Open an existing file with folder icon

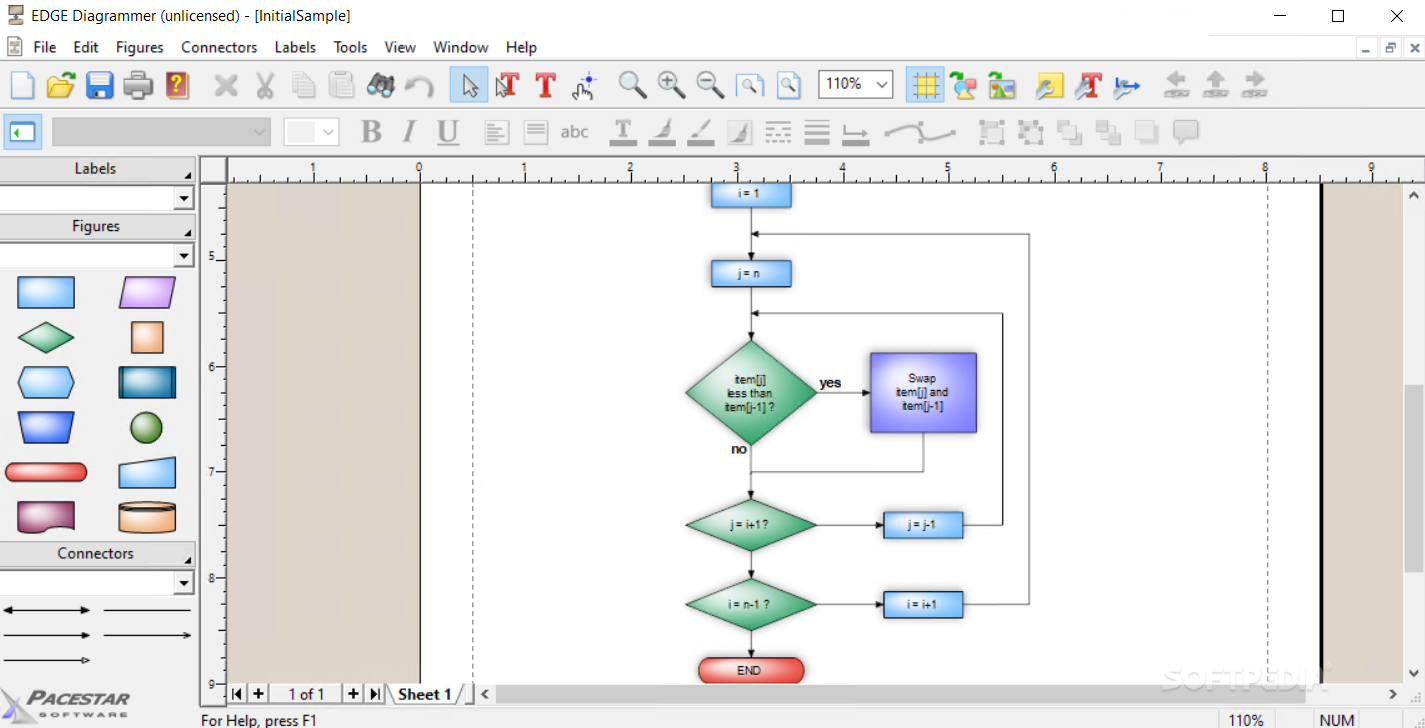61,85
